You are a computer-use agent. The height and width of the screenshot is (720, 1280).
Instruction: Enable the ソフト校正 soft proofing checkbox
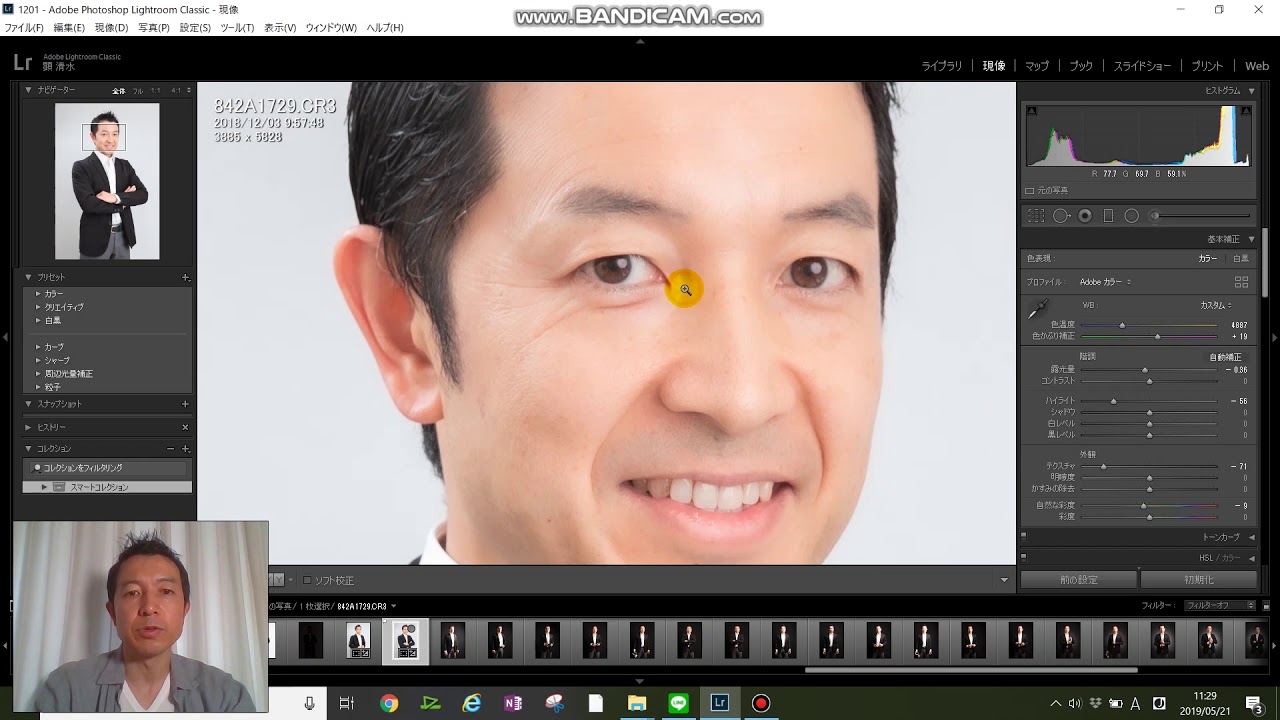point(307,580)
